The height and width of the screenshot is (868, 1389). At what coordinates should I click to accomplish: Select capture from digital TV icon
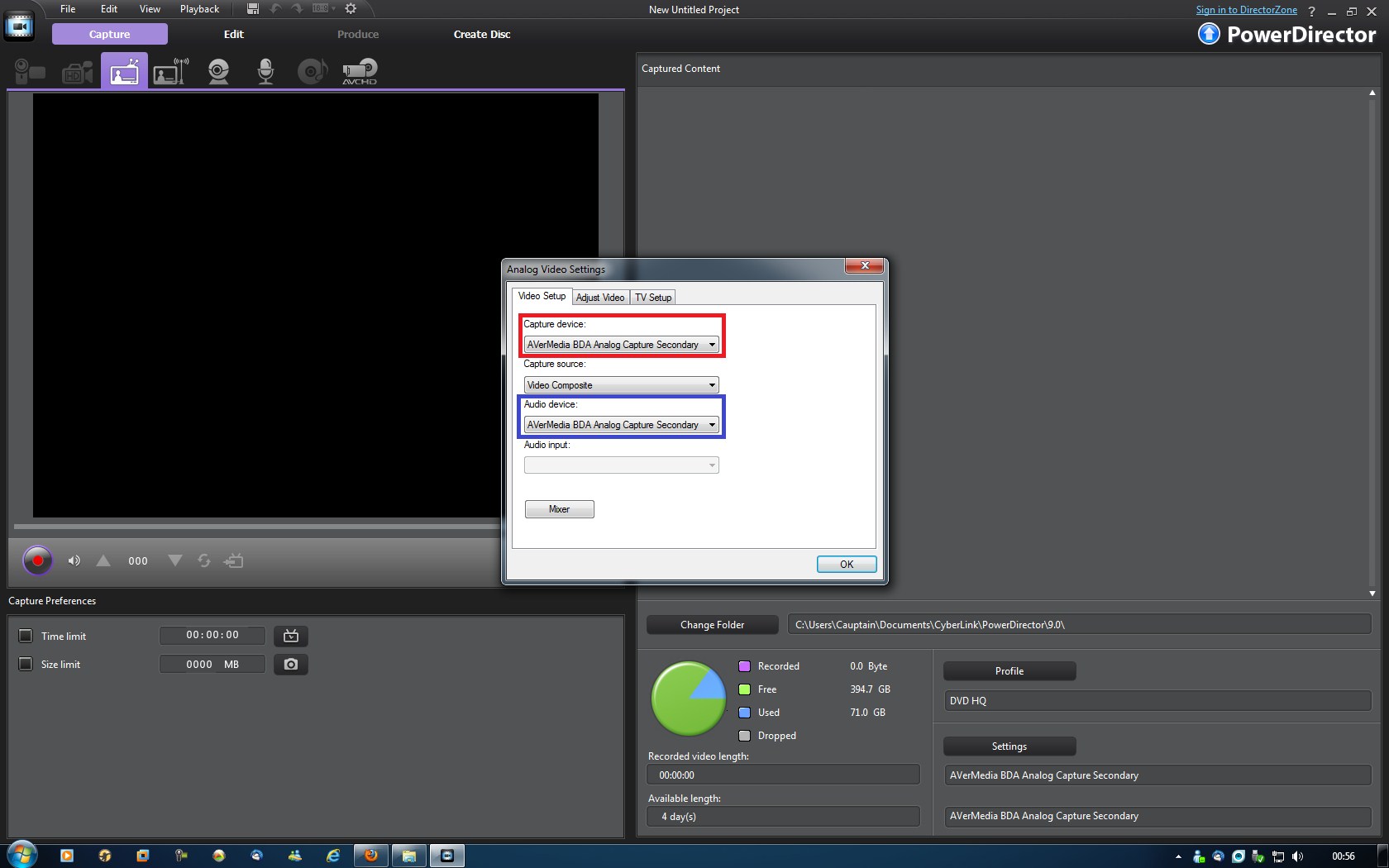point(171,71)
